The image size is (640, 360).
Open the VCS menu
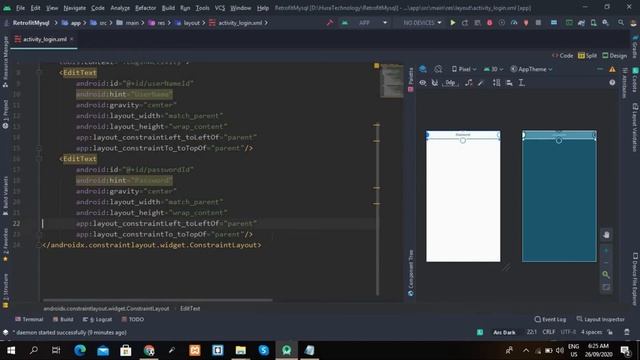pyautogui.click(x=220, y=8)
